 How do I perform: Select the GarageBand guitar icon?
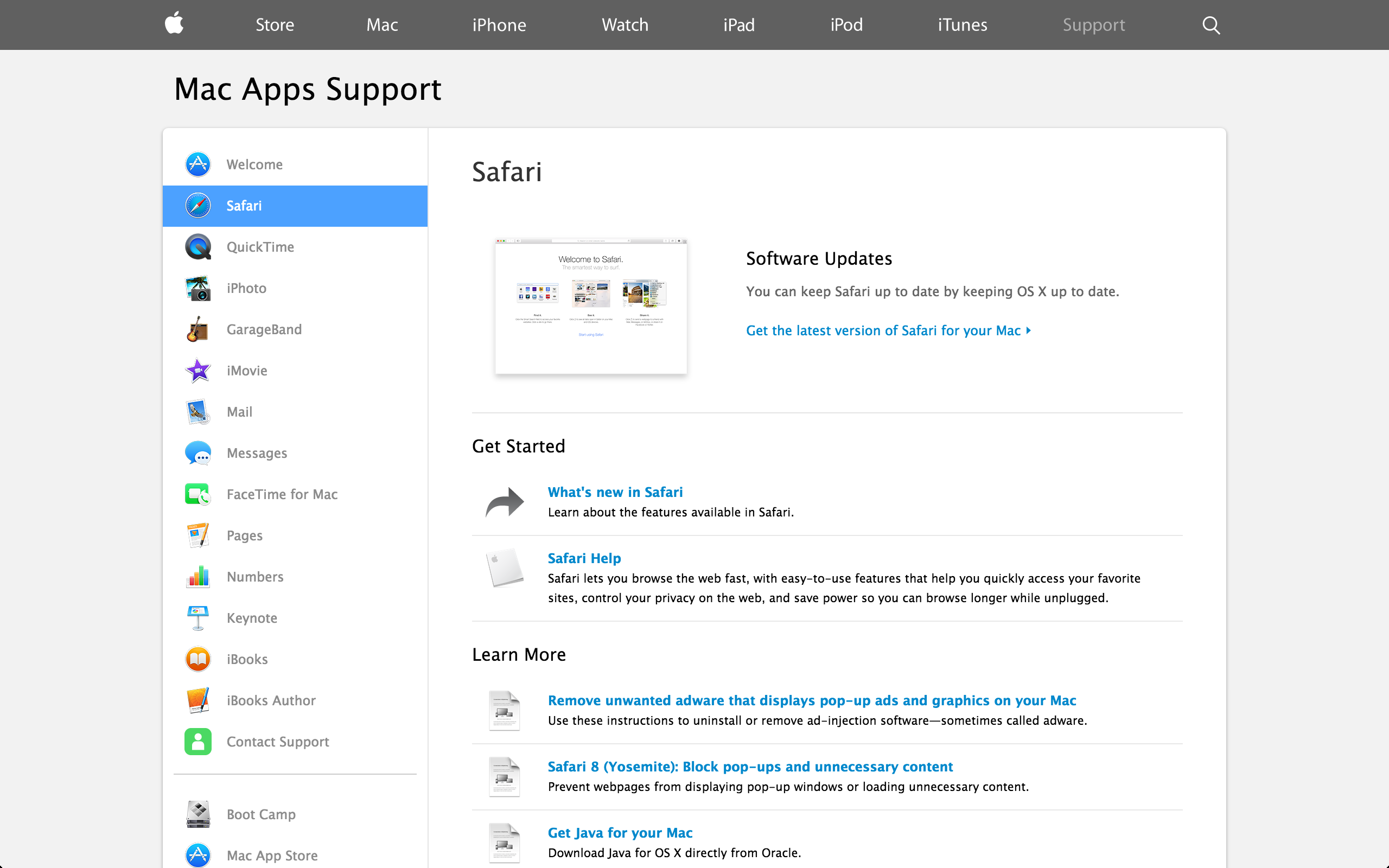198,329
